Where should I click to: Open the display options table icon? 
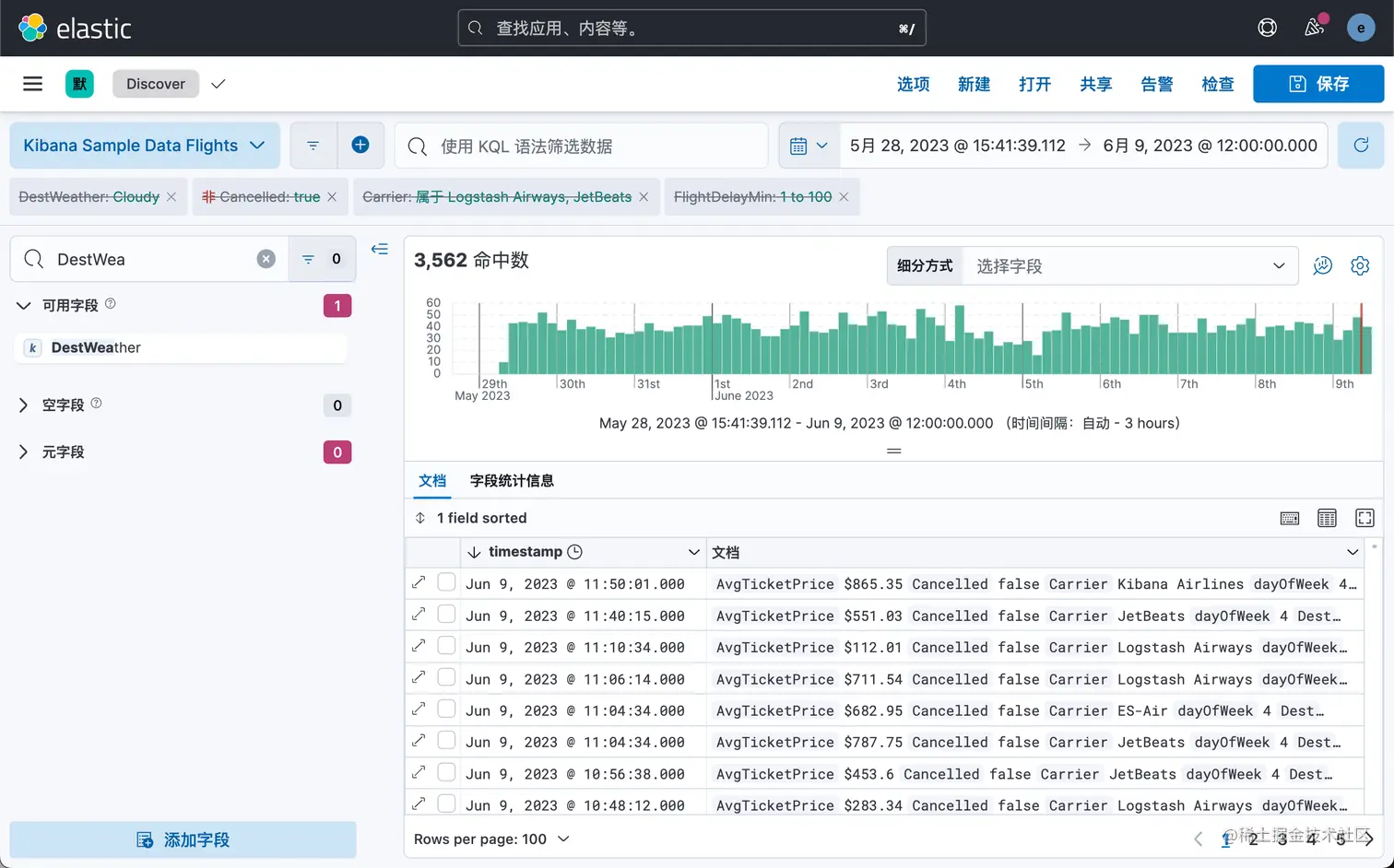click(x=1328, y=518)
